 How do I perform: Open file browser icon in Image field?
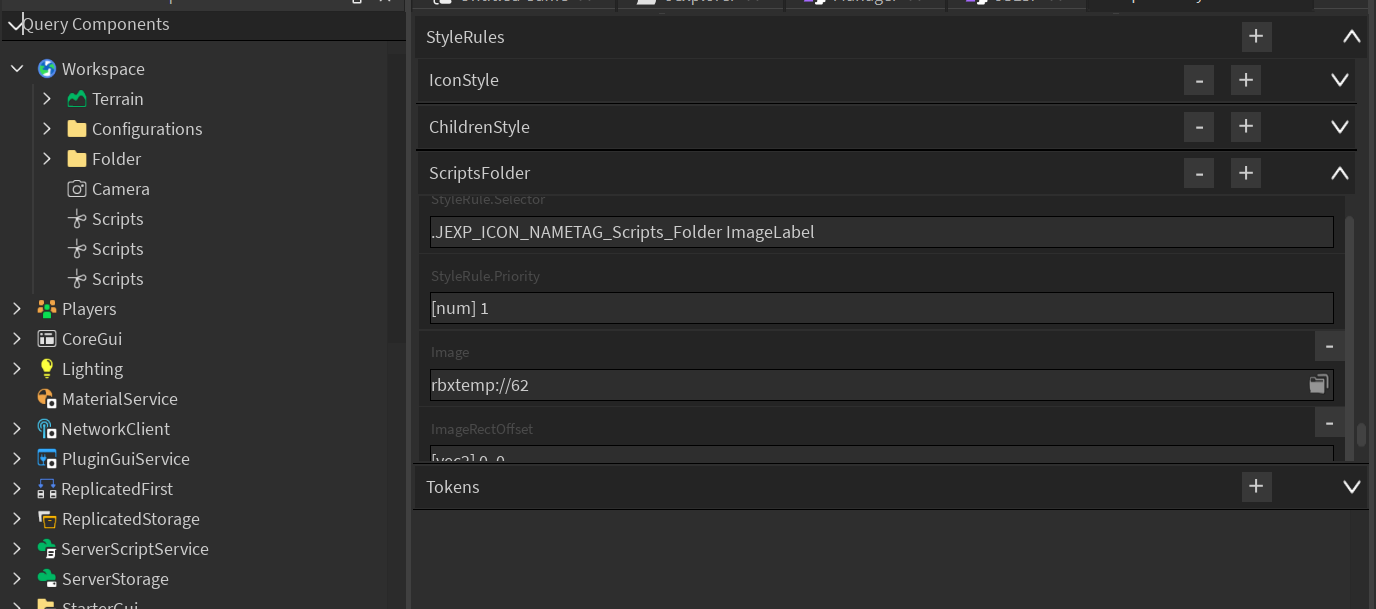[x=1319, y=385]
